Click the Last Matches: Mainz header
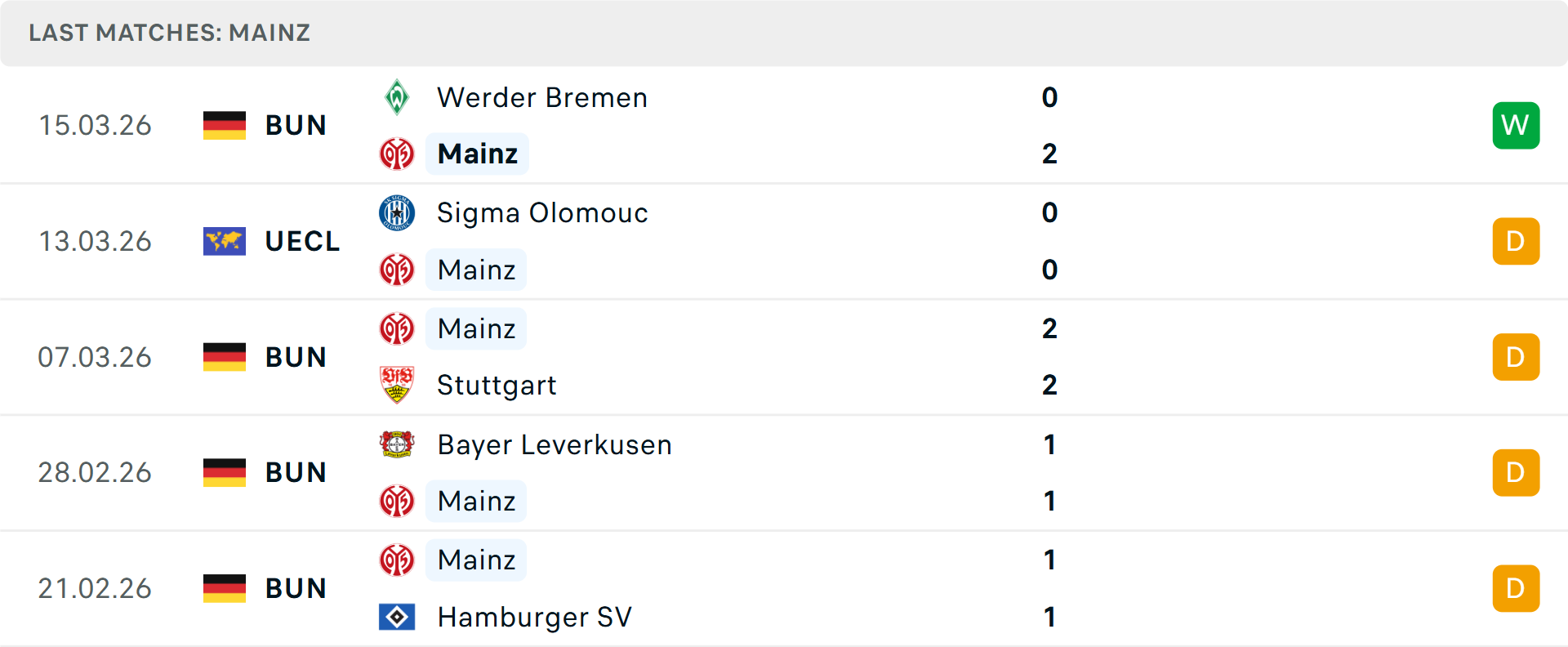The width and height of the screenshot is (1568, 647). [x=170, y=33]
